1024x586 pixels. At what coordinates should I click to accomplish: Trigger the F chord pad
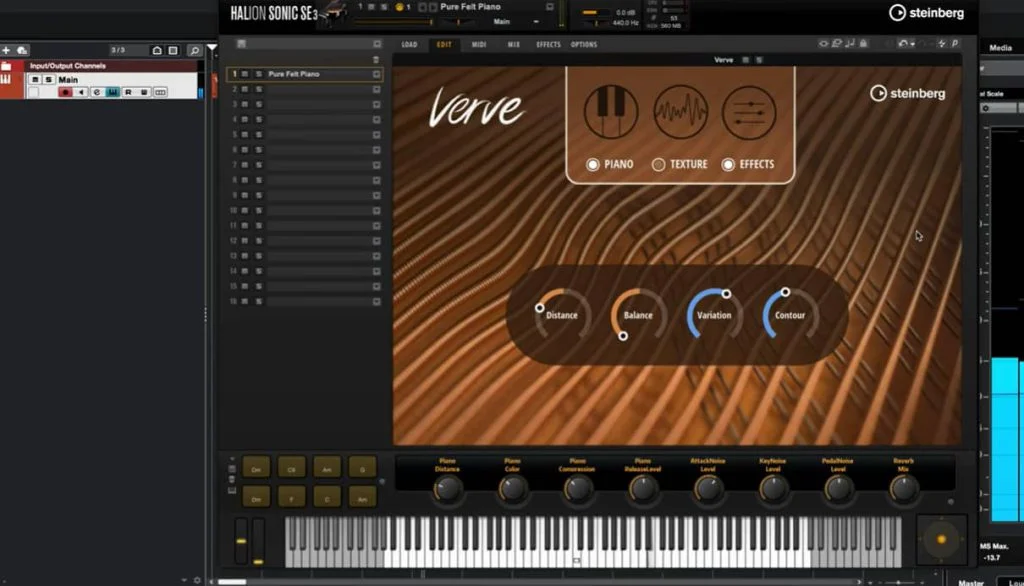(x=291, y=498)
